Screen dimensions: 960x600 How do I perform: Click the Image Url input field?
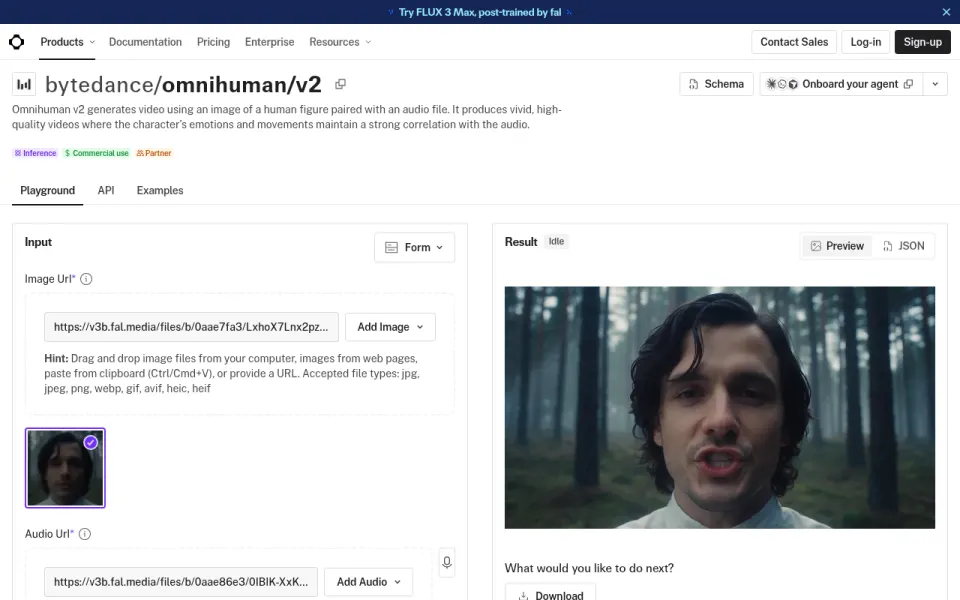coord(191,327)
